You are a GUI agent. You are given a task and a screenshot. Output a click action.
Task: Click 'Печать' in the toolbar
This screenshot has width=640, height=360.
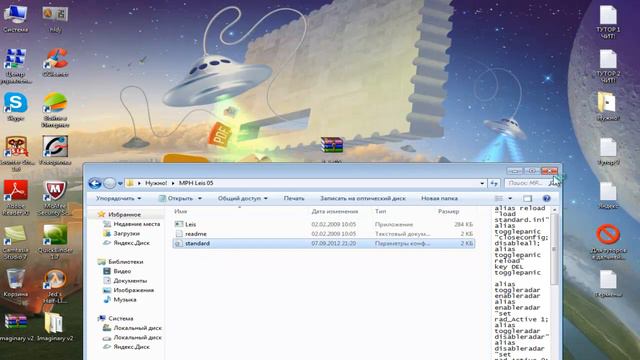tap(294, 198)
